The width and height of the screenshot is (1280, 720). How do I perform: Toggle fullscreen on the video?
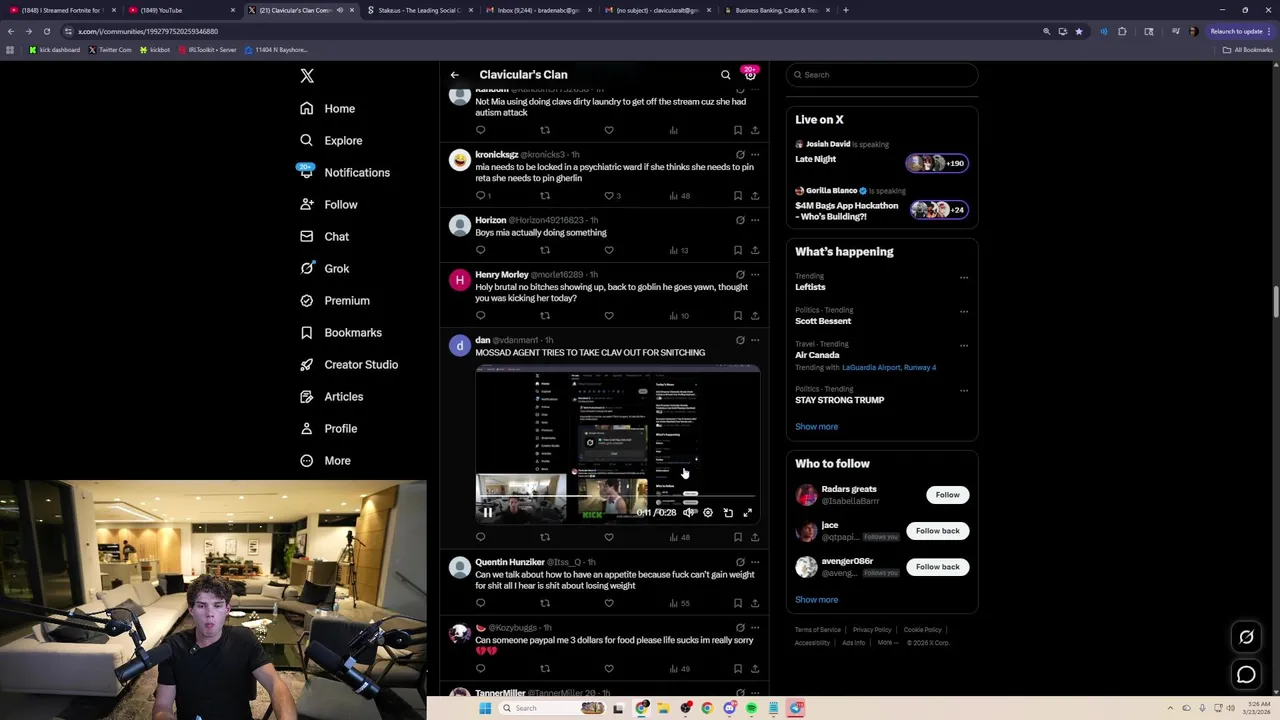(x=748, y=512)
